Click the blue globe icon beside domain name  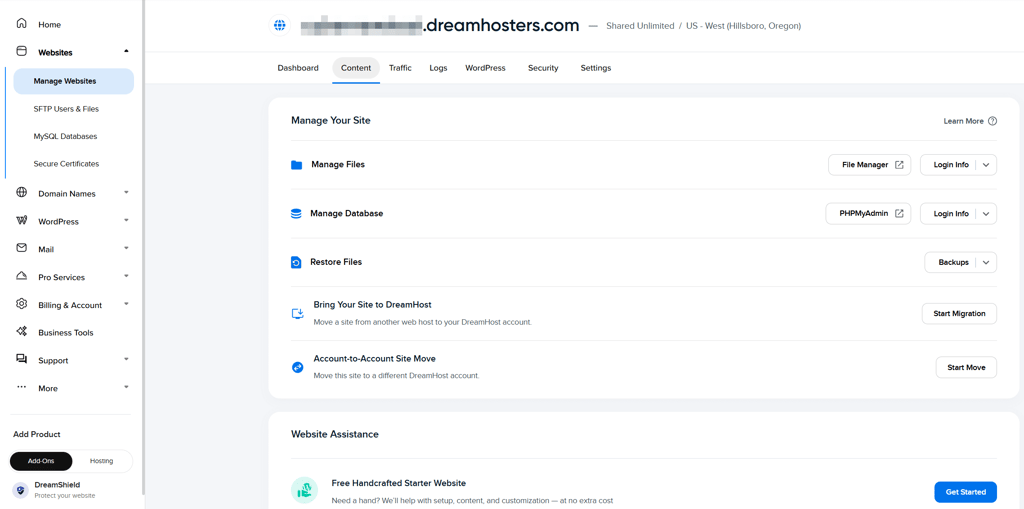pyautogui.click(x=280, y=25)
